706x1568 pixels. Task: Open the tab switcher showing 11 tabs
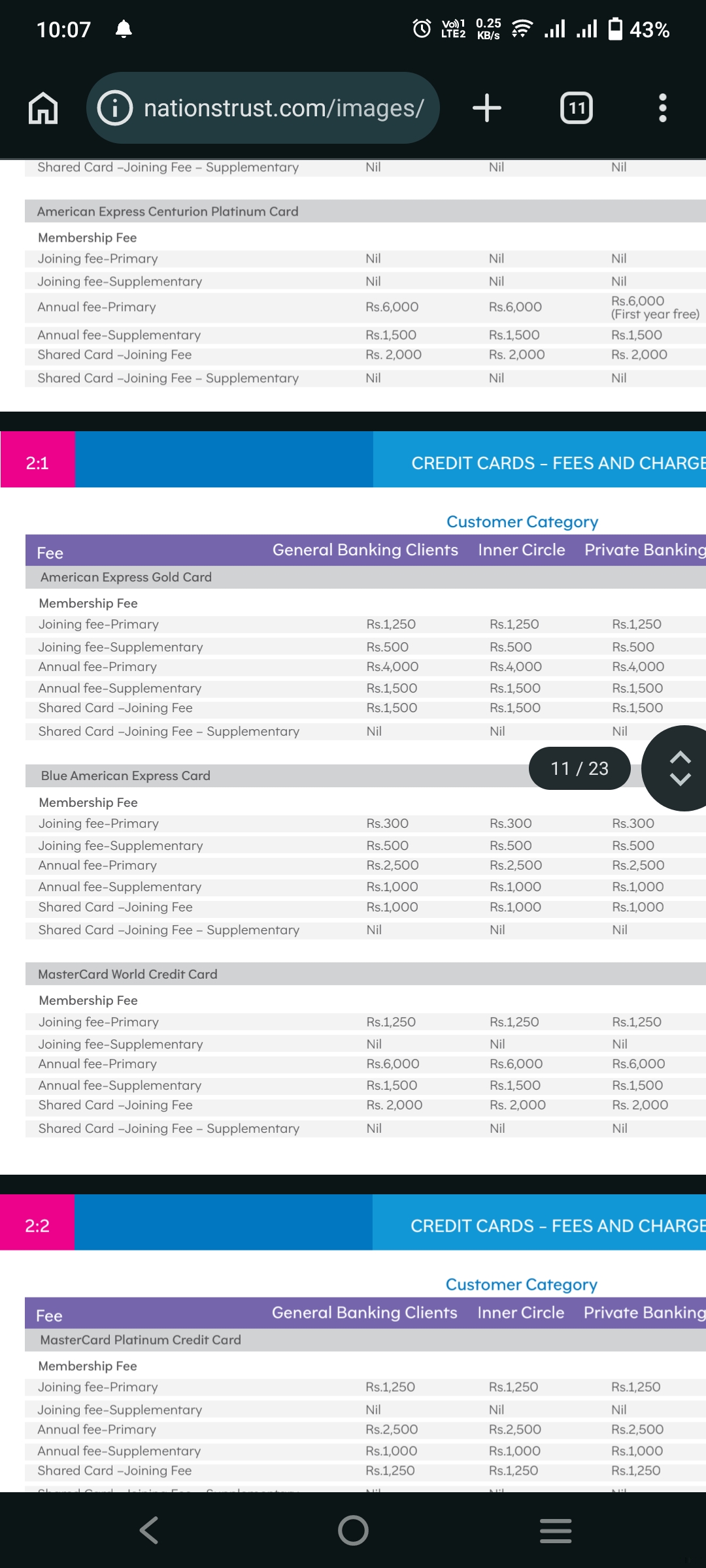(x=577, y=108)
